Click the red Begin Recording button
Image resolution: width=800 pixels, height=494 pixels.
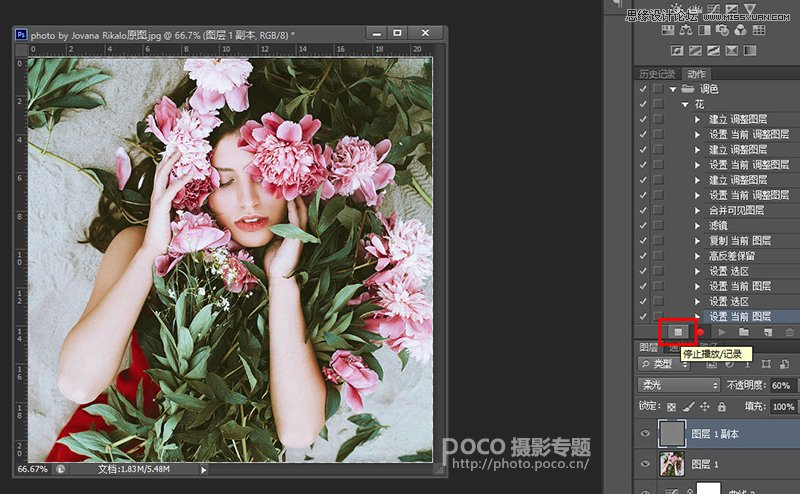pyautogui.click(x=701, y=332)
